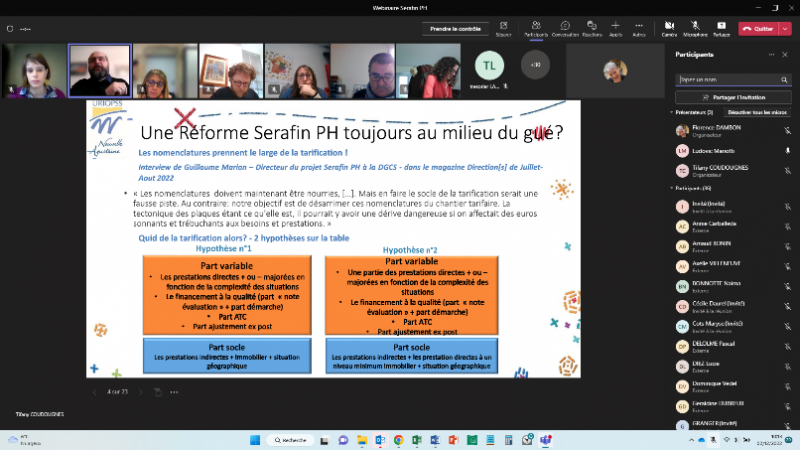
Task: Toggle mic icon for Tifany COUDOUGNES
Action: click(x=787, y=170)
